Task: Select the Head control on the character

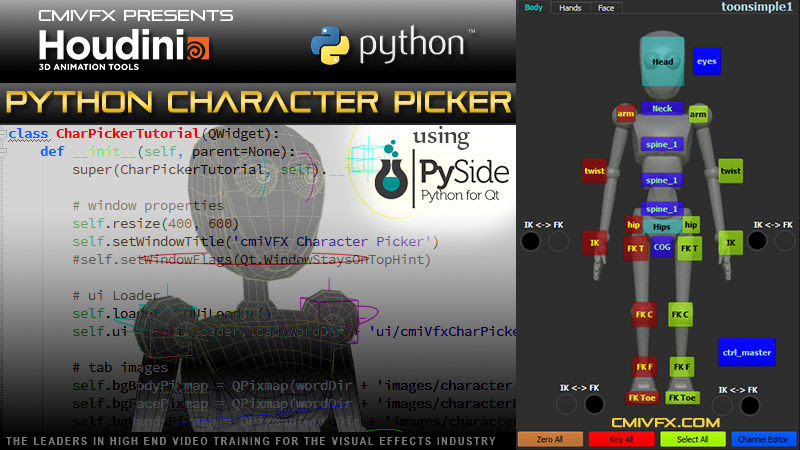Action: [662, 61]
